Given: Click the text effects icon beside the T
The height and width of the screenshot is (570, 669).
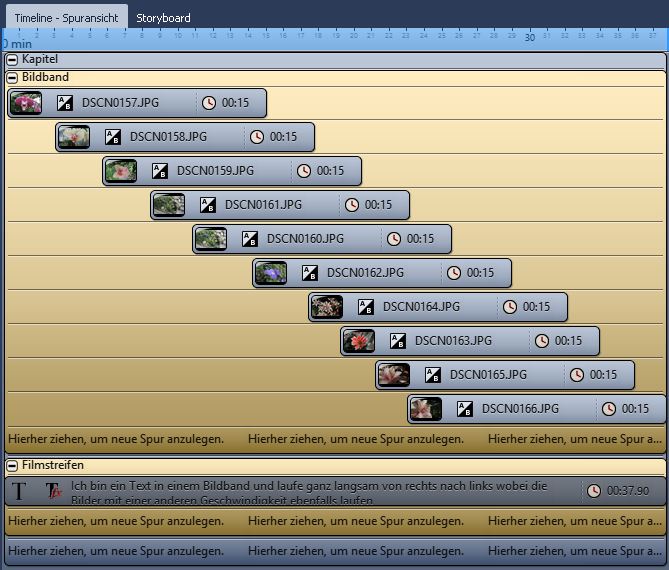Looking at the screenshot, I should tap(53, 491).
